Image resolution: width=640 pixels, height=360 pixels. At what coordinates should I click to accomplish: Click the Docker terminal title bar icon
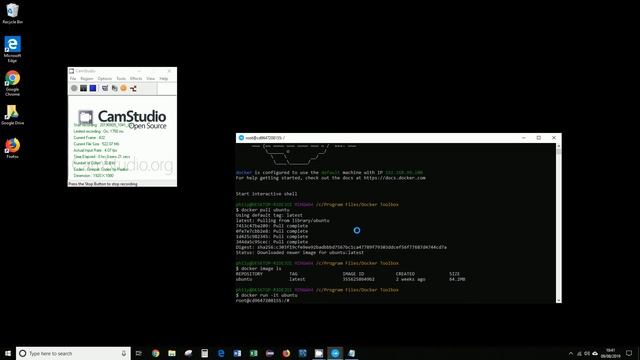coord(241,138)
